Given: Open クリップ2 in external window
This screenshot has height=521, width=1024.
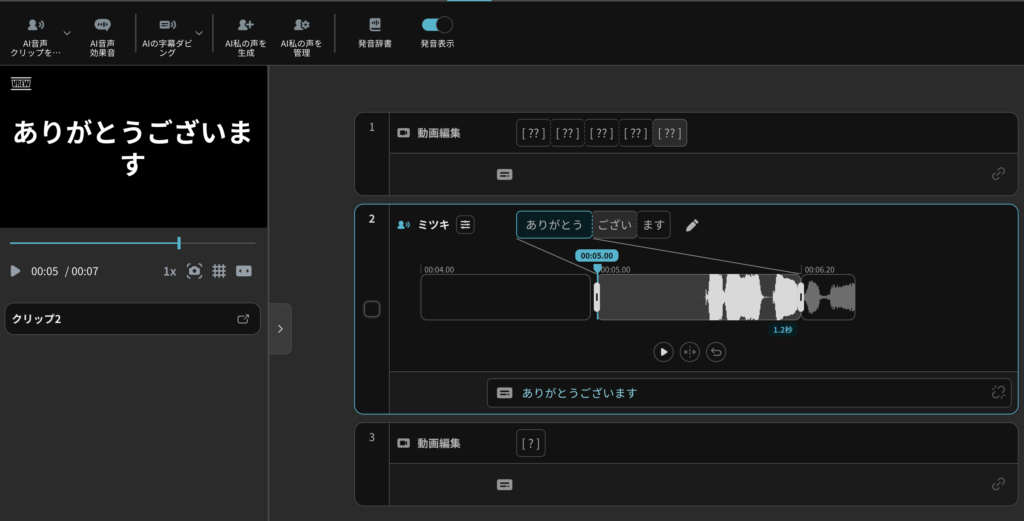Looking at the screenshot, I should [x=243, y=319].
